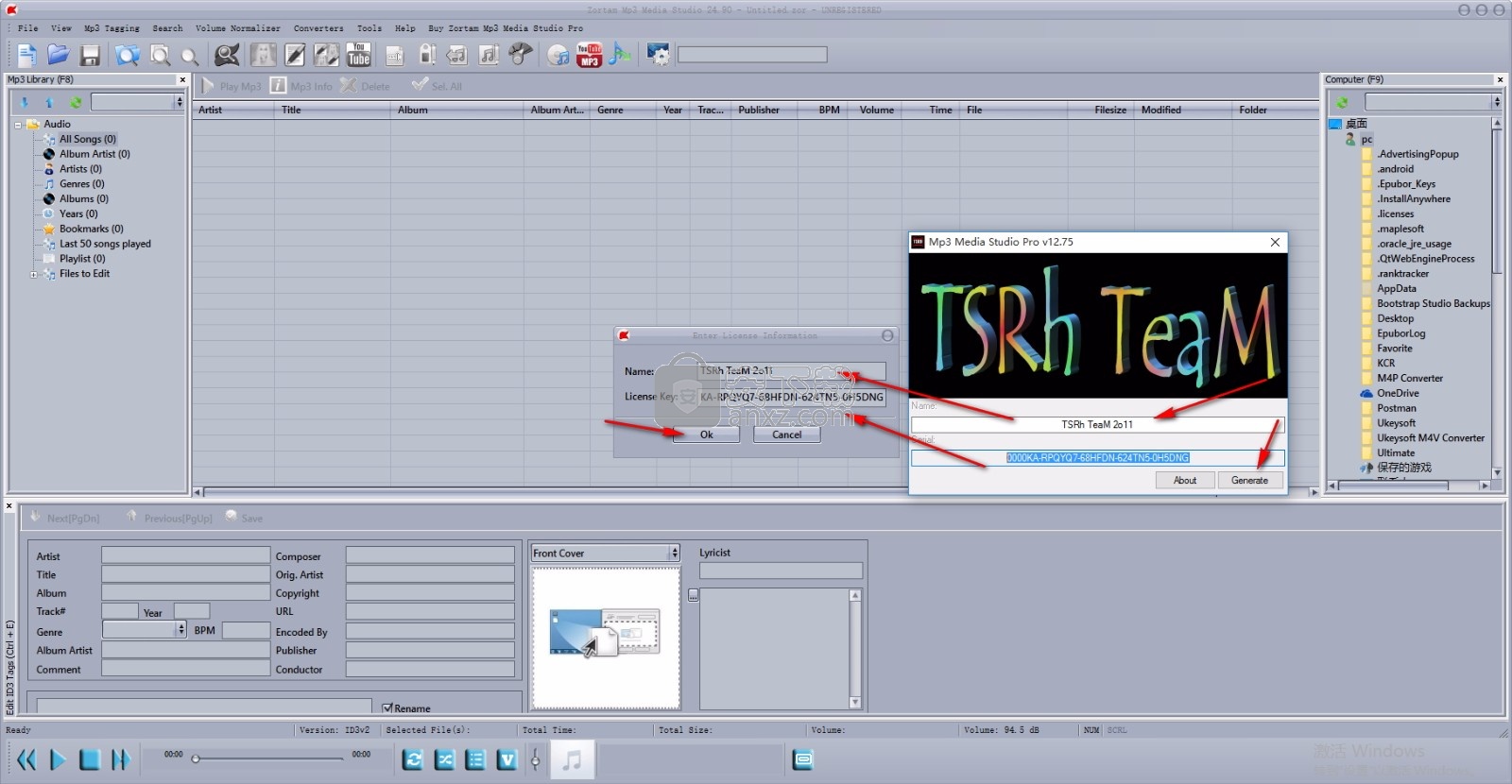Toggle shuffle icon in player bar
This screenshot has height=784, width=1512.
[445, 759]
